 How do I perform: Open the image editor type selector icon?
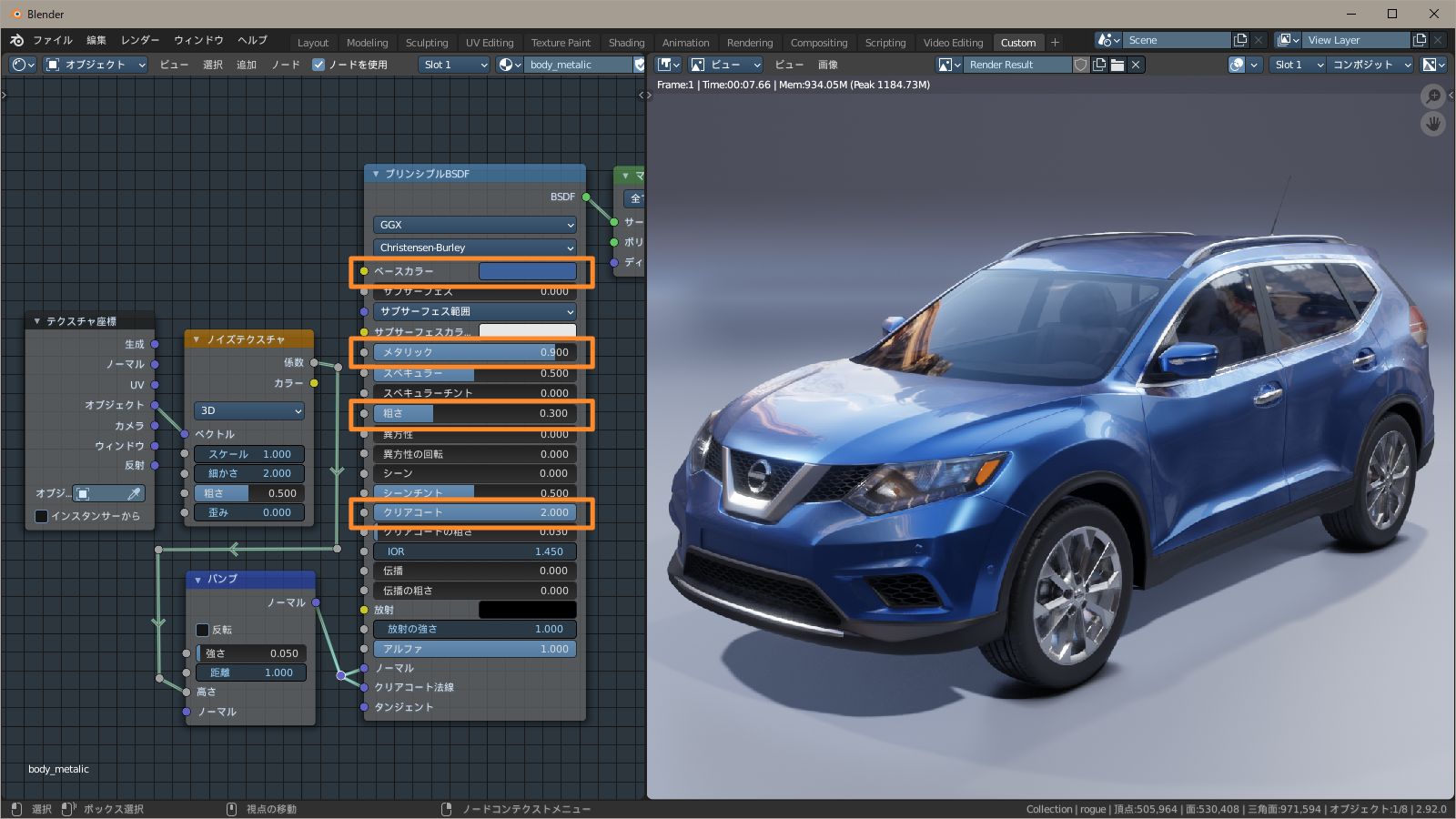[x=669, y=65]
